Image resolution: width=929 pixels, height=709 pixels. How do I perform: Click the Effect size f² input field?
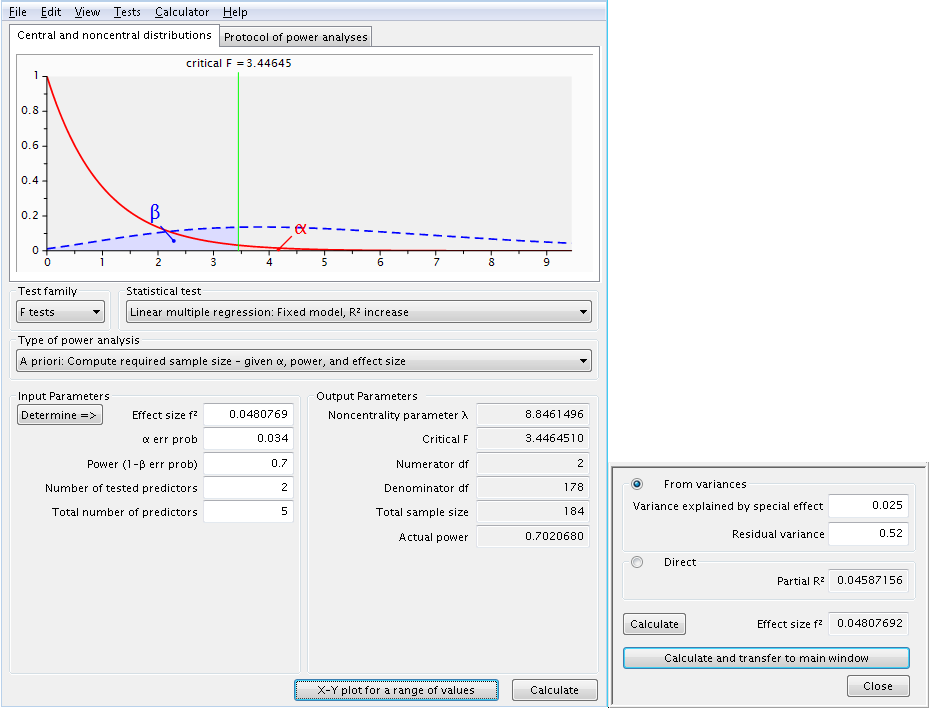pos(248,415)
